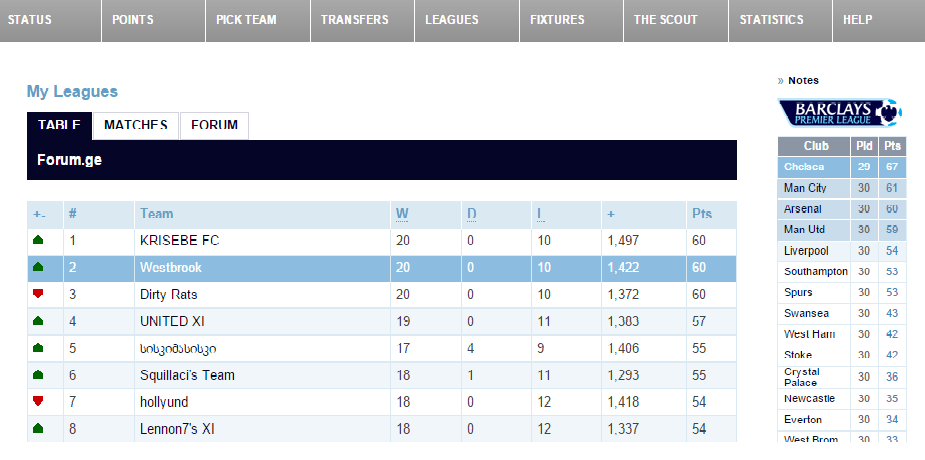Click the green up arrow beside Westbrook
925x460 pixels.
point(39,267)
